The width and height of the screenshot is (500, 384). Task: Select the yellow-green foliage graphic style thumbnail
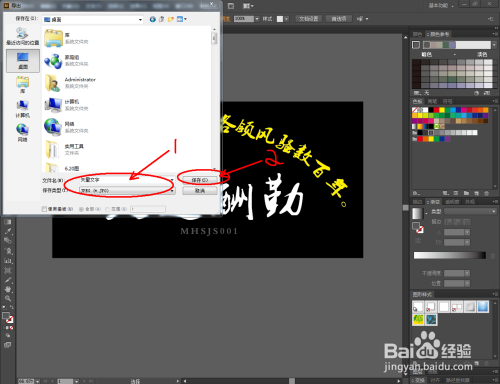click(x=418, y=320)
